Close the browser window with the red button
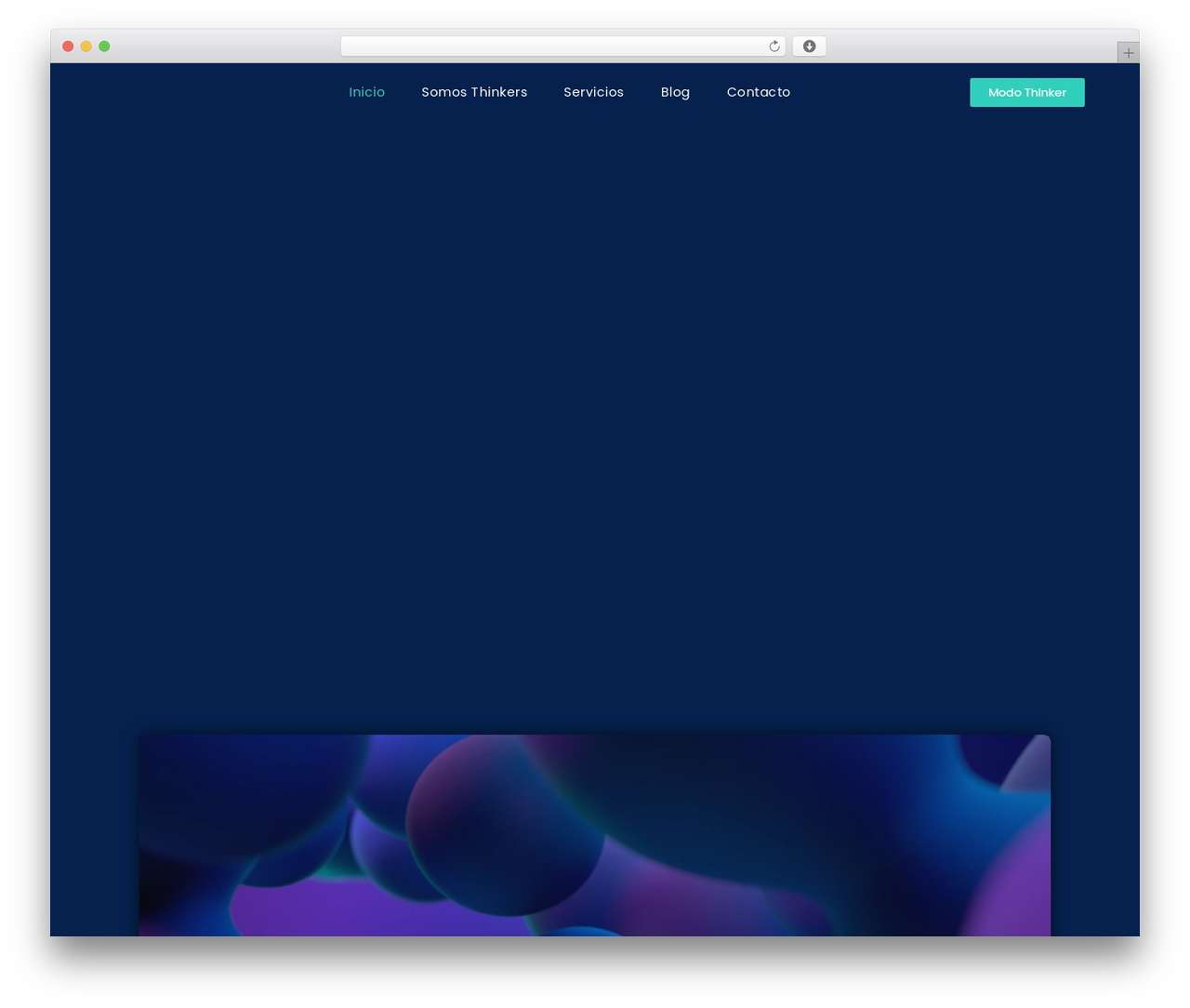Image resolution: width=1190 pixels, height=1008 pixels. click(x=68, y=46)
